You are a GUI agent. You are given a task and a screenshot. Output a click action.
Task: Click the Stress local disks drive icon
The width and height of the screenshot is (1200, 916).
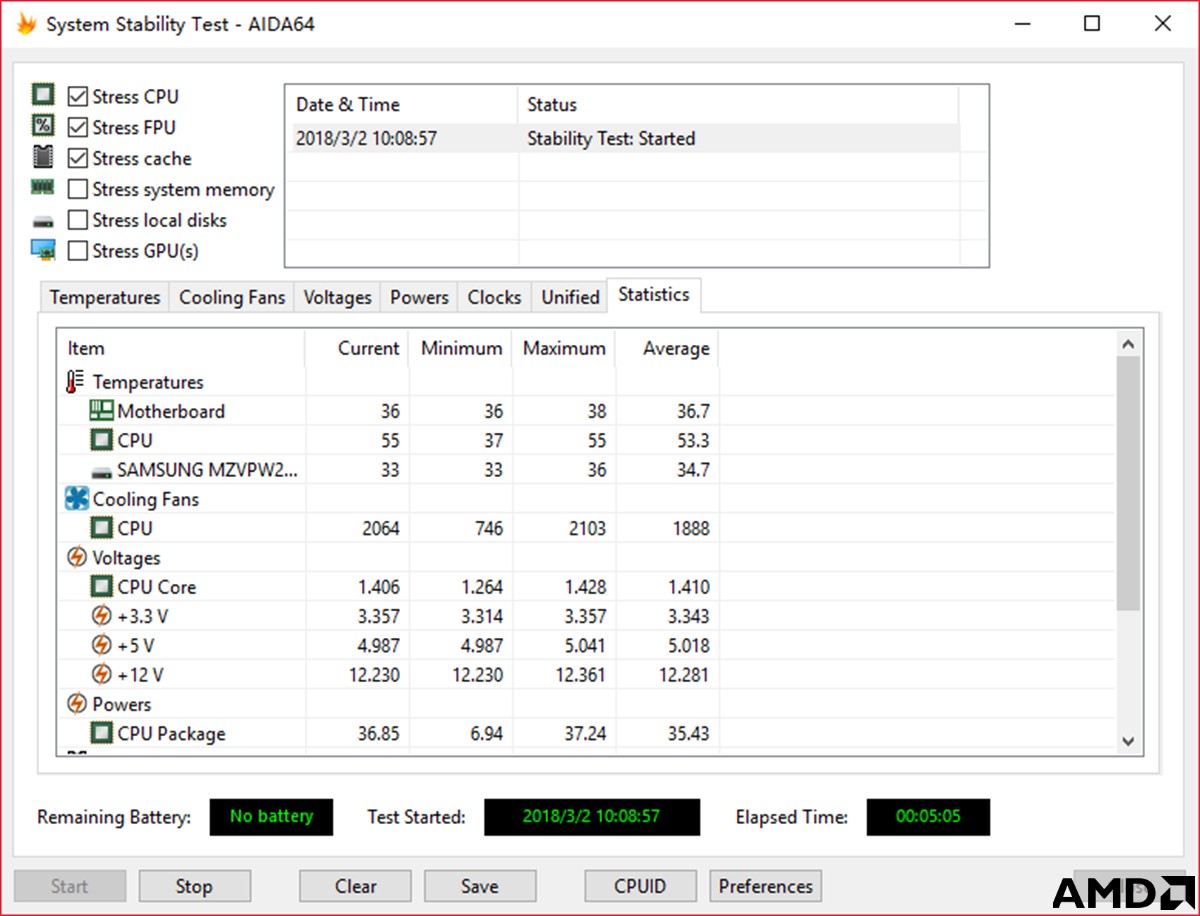[x=43, y=221]
